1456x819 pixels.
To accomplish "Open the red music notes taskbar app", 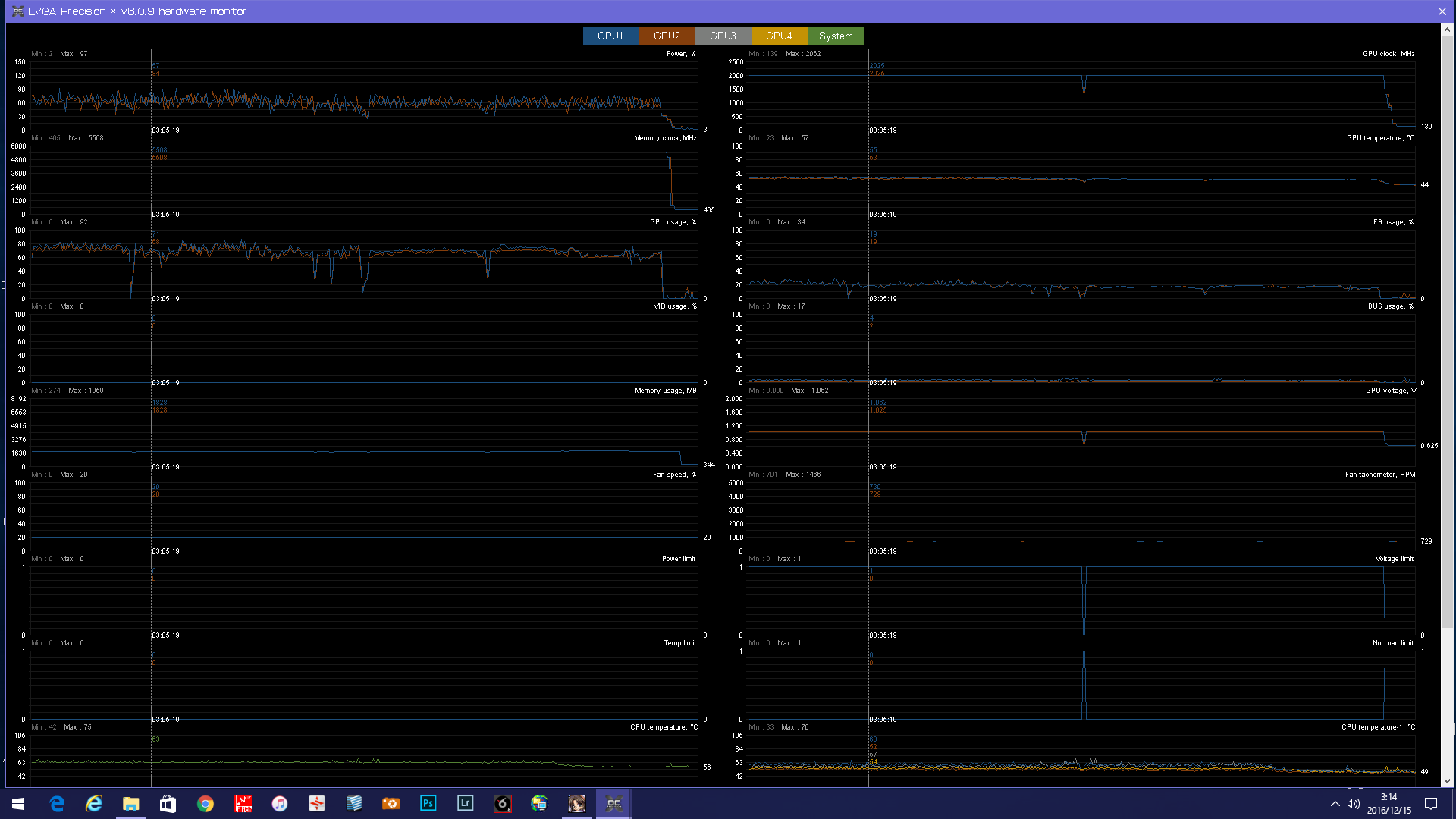I will tap(243, 803).
